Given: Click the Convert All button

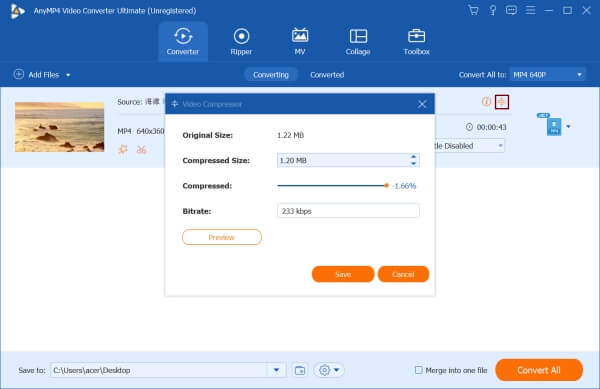Looking at the screenshot, I should click(539, 370).
